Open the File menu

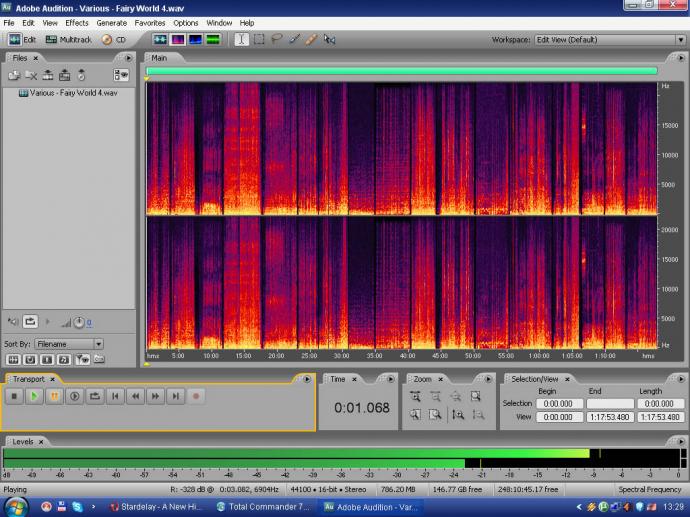[x=9, y=23]
